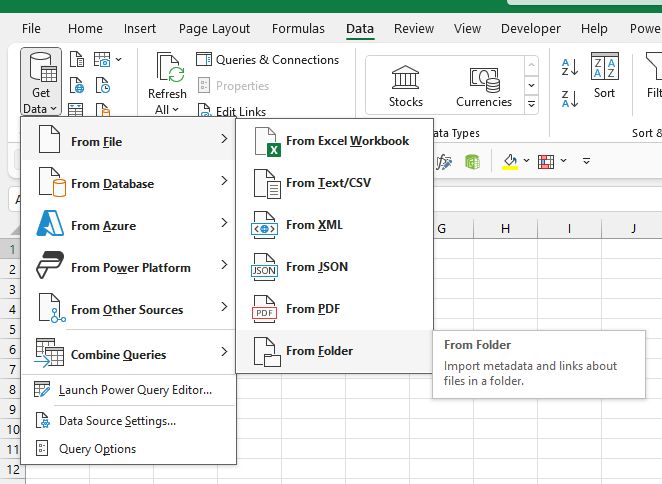Choose From Folder

click(x=334, y=351)
